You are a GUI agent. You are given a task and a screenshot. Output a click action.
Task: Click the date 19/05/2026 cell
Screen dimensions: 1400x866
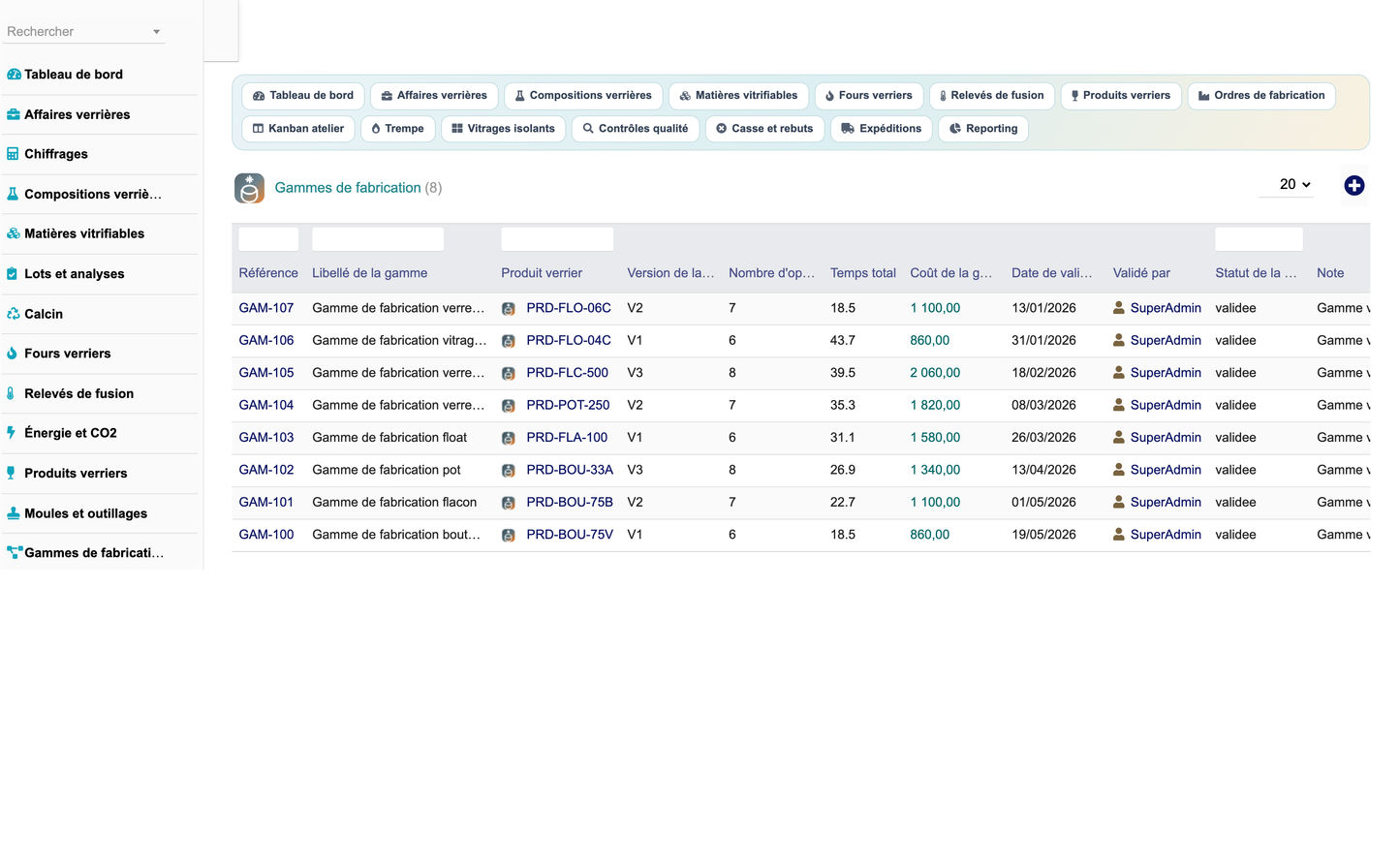click(x=1043, y=535)
